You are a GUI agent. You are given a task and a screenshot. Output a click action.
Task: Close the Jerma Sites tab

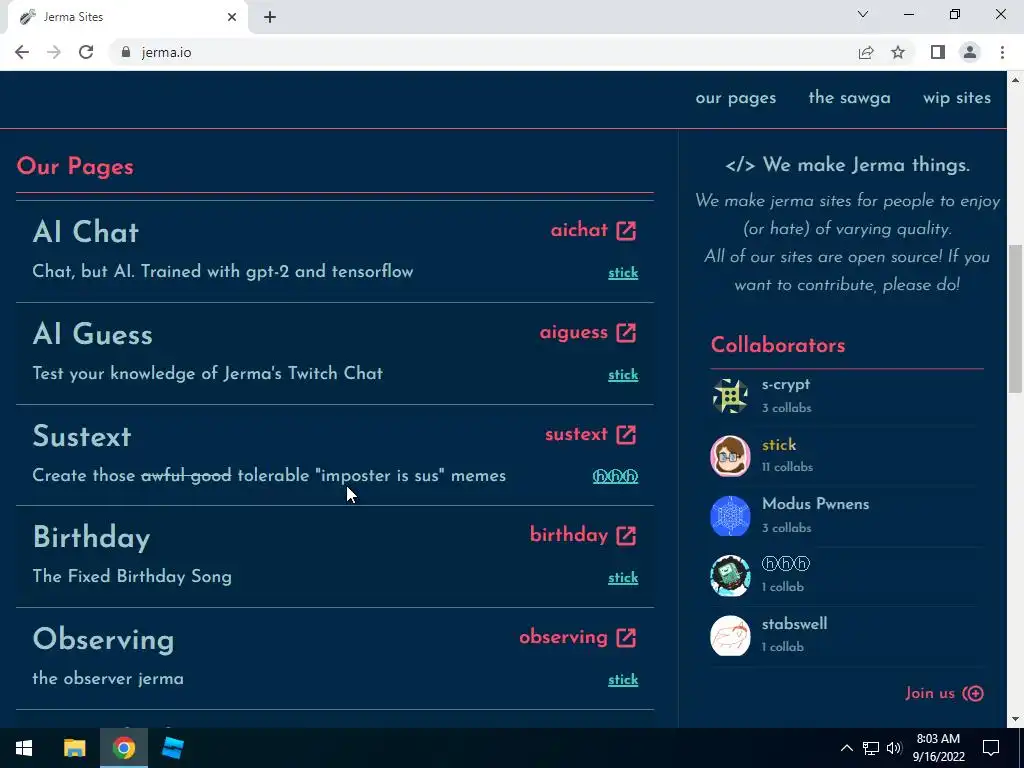(x=232, y=17)
